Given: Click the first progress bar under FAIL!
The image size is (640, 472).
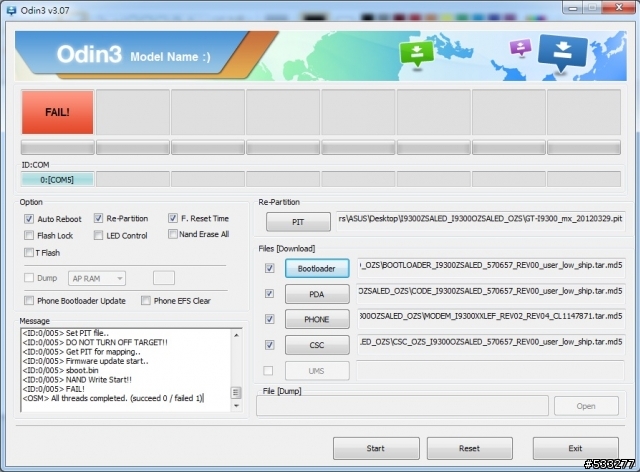Looking at the screenshot, I should click(x=58, y=147).
